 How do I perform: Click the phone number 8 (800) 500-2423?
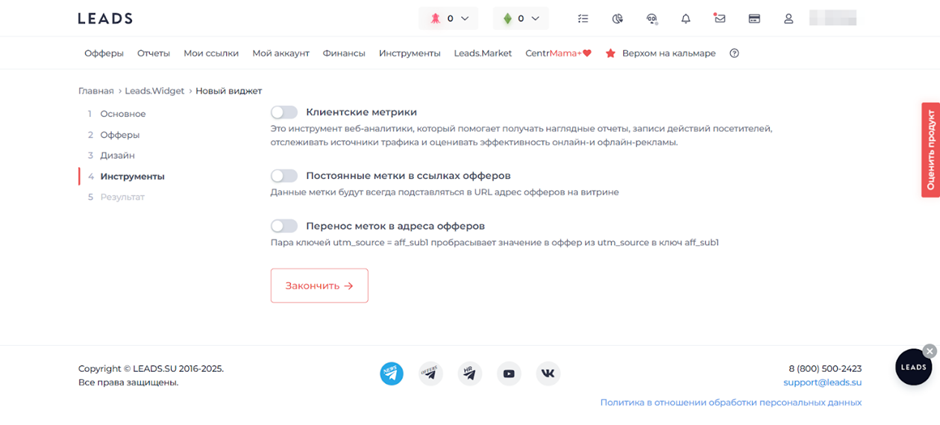coord(825,369)
